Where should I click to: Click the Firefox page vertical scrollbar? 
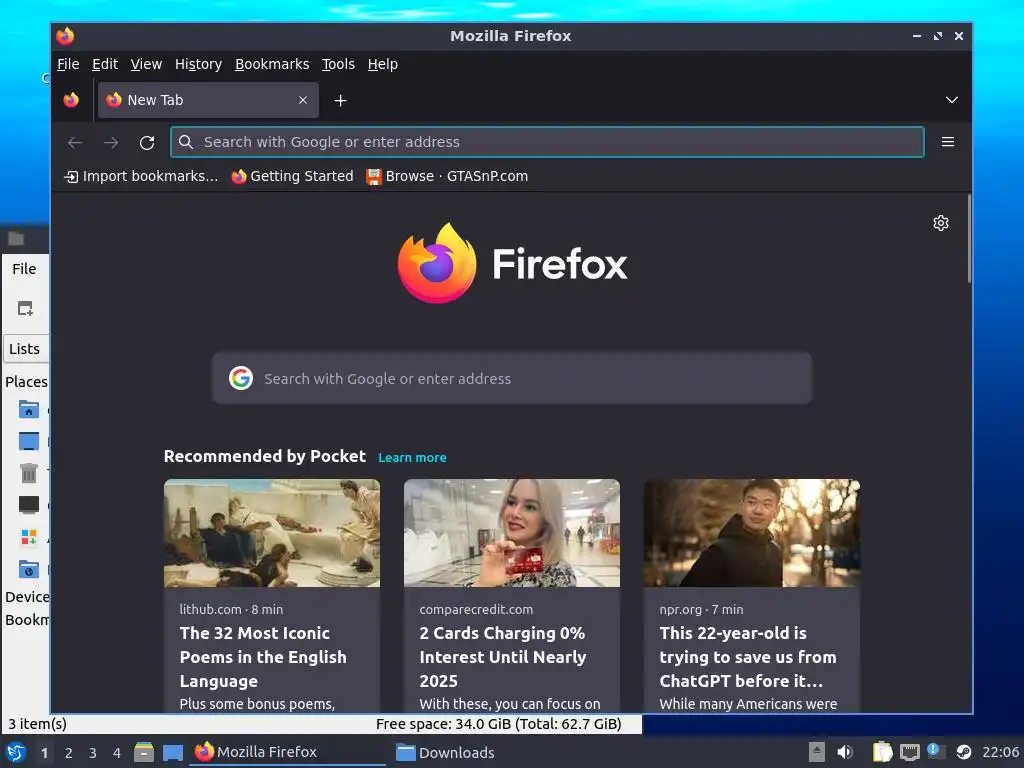969,238
